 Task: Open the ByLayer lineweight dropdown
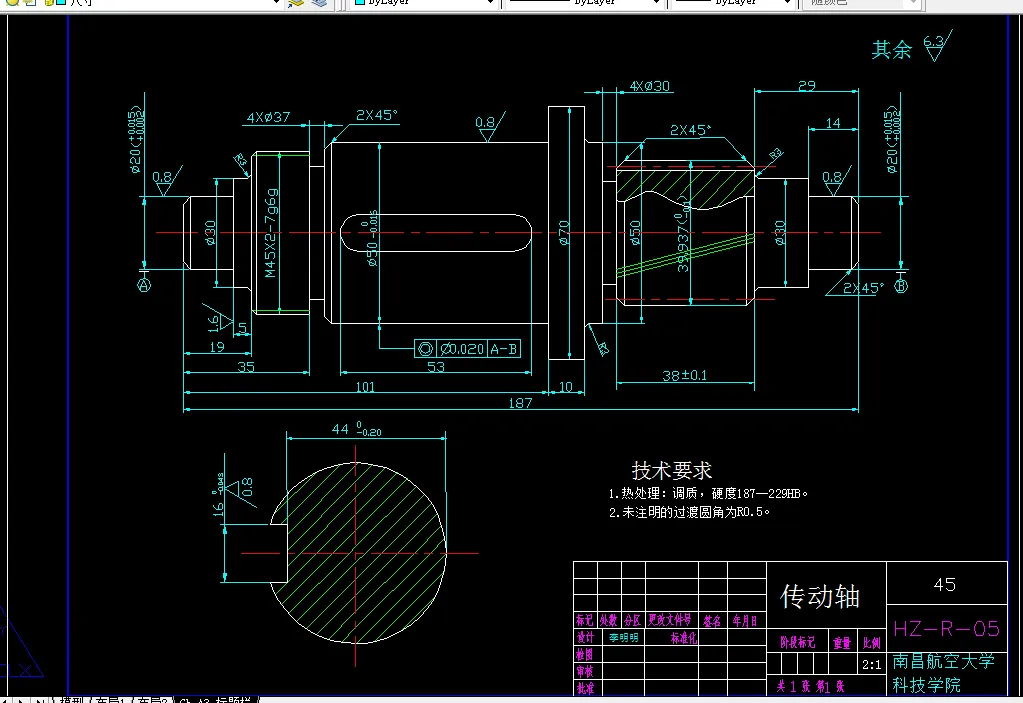733,3
